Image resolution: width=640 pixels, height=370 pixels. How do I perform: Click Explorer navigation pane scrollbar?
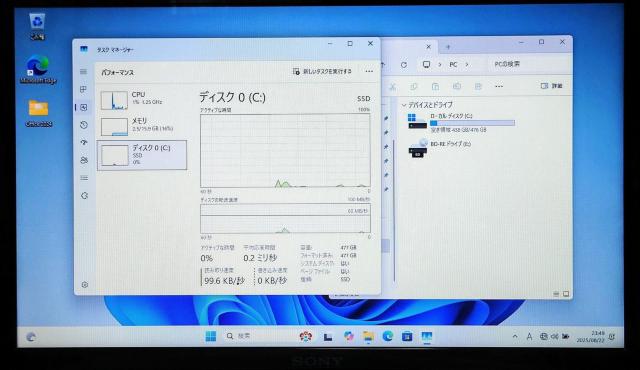click(x=394, y=210)
